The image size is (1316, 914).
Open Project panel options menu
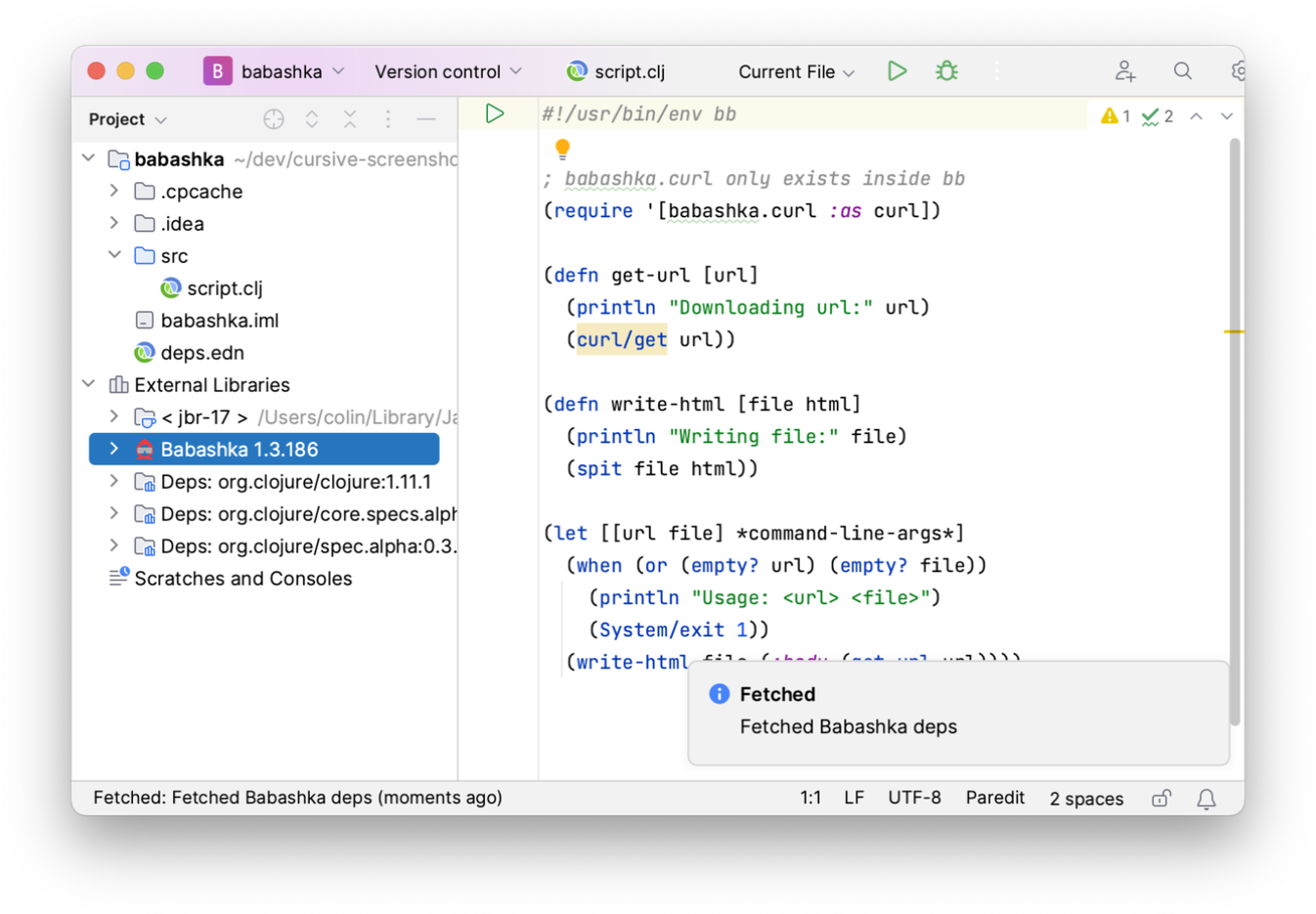pyautogui.click(x=388, y=119)
